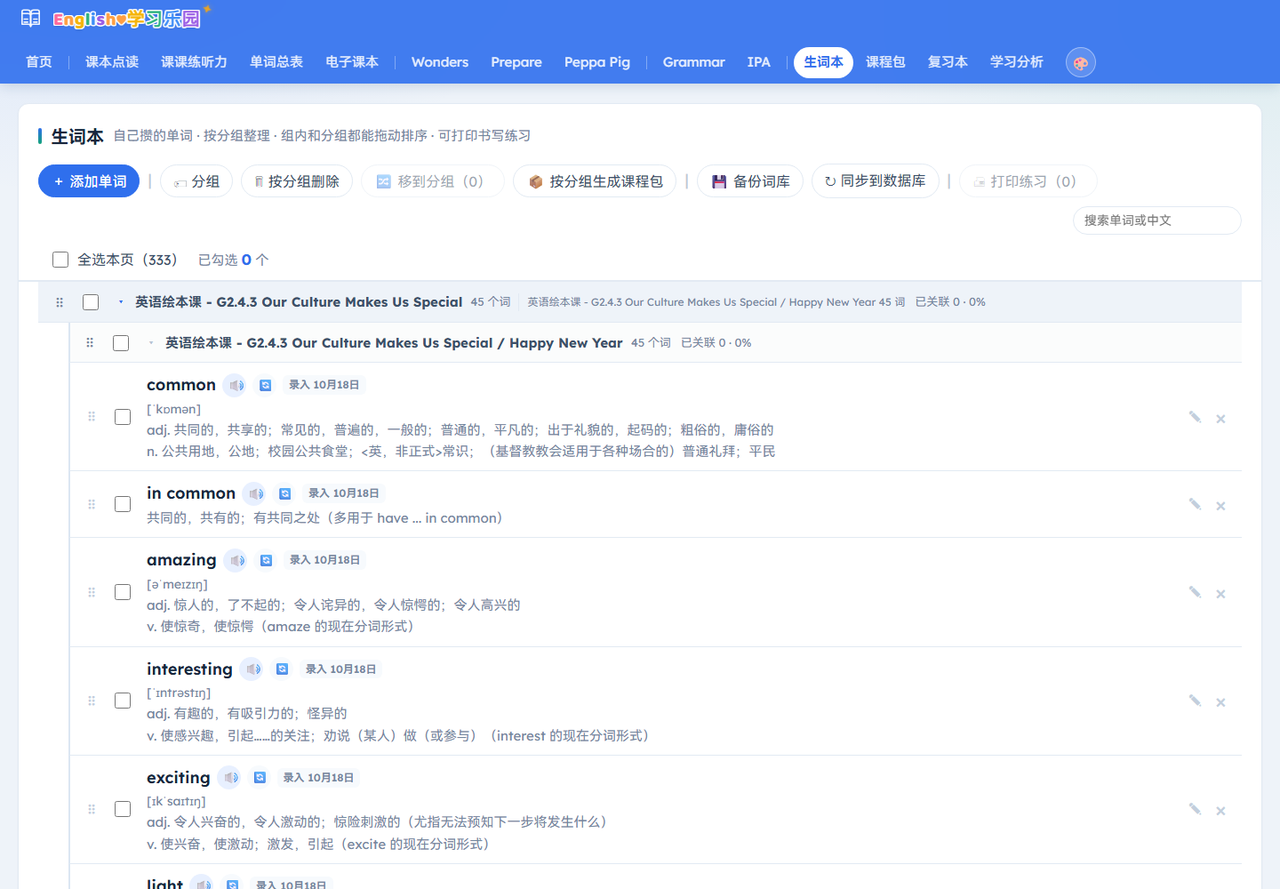The height and width of the screenshot is (889, 1280).
Task: Edit the 'in common' entry
Action: 1194,505
